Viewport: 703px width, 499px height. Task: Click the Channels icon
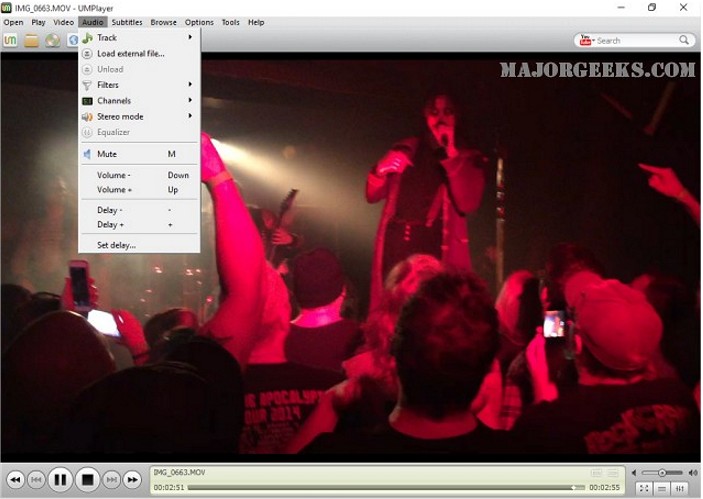(87, 101)
